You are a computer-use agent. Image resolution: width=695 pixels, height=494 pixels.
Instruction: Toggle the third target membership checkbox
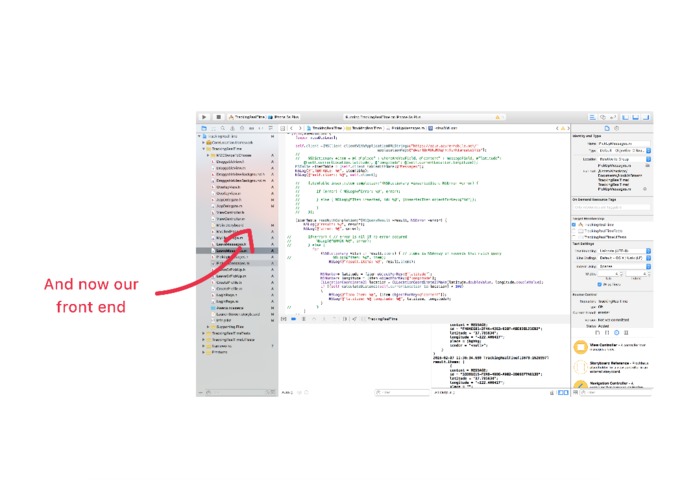pos(574,237)
